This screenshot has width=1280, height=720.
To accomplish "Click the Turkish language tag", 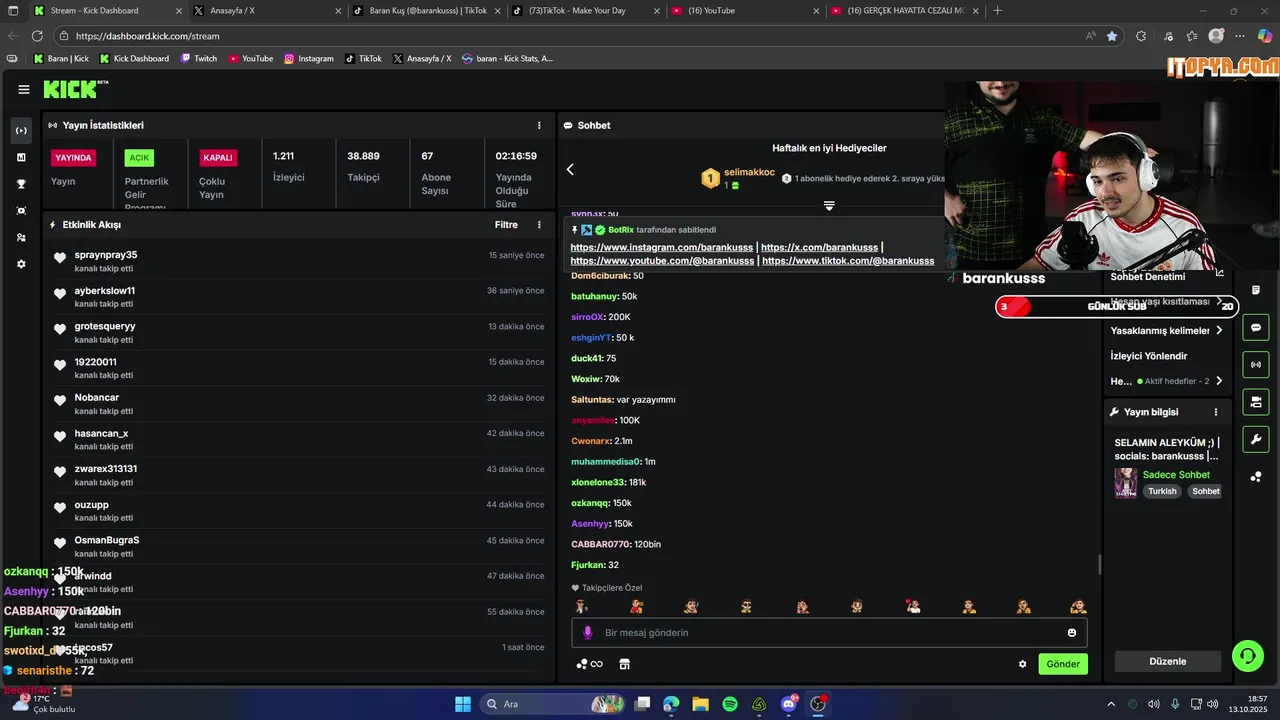I will 1162,491.
